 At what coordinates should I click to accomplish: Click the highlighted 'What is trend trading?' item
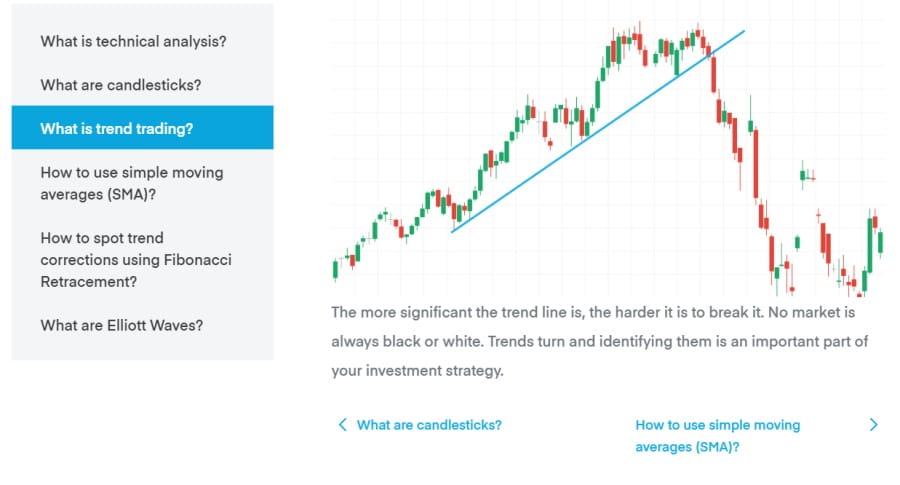pos(142,127)
